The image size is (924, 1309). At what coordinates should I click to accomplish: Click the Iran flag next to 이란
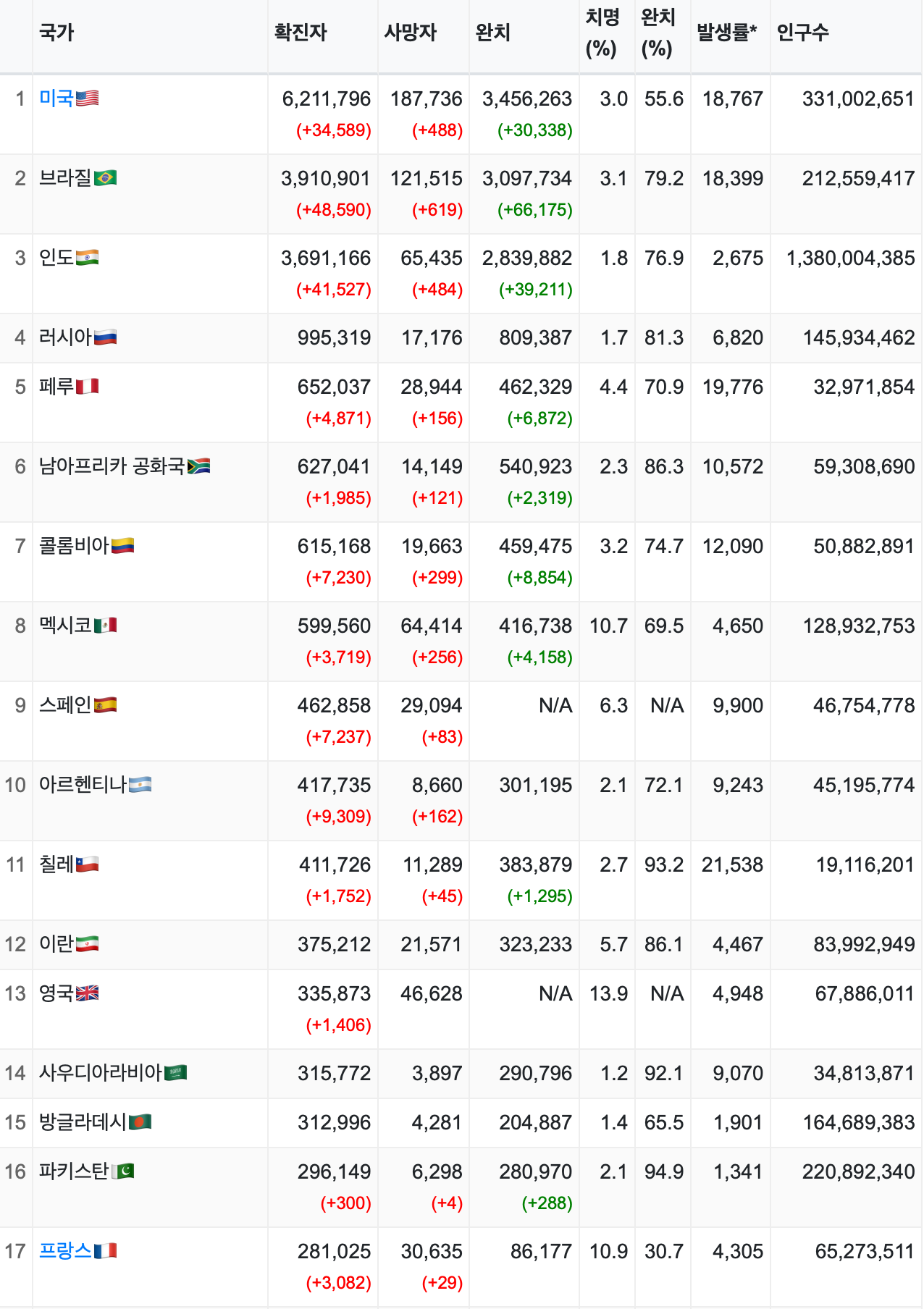87,943
